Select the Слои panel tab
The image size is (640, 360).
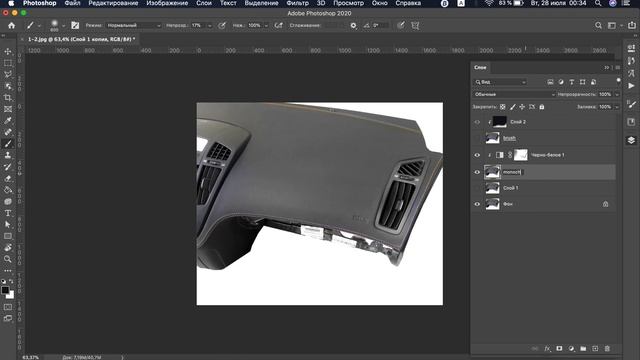tap(480, 67)
